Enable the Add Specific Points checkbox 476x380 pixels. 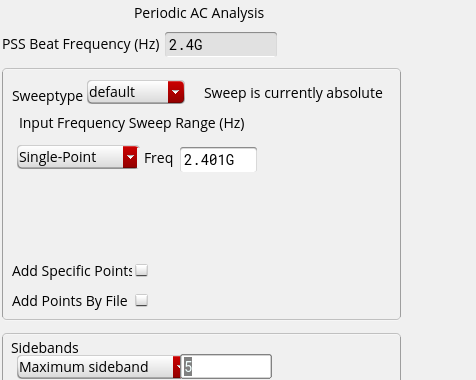[142, 270]
